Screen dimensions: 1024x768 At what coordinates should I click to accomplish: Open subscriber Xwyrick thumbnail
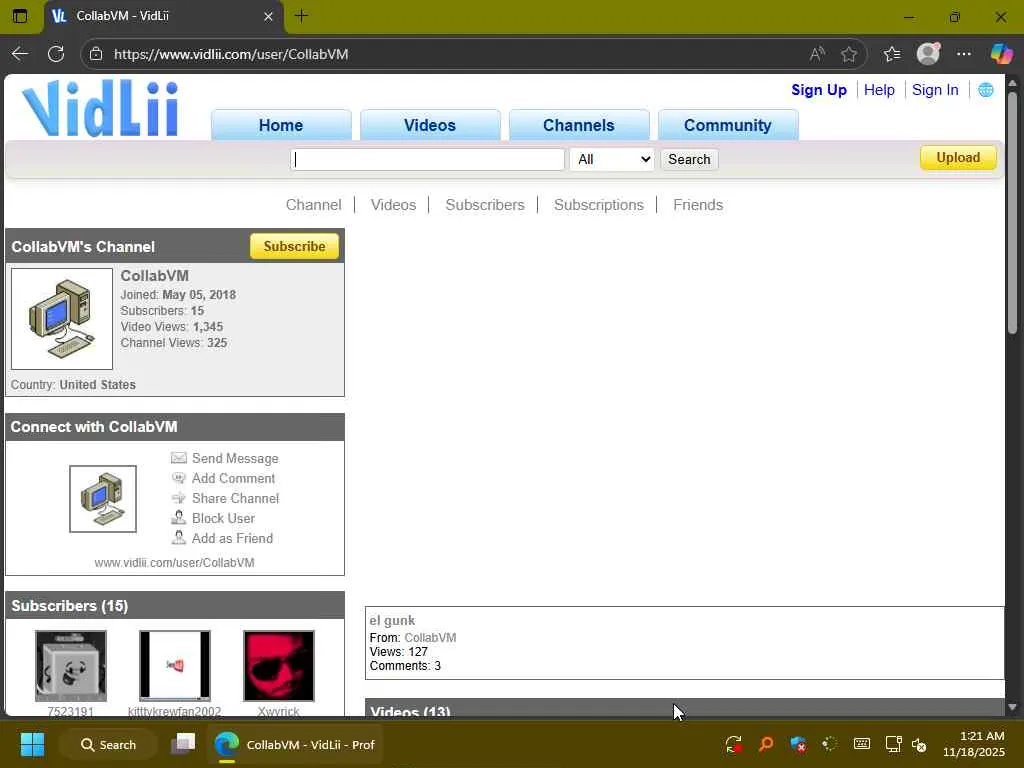click(x=278, y=665)
